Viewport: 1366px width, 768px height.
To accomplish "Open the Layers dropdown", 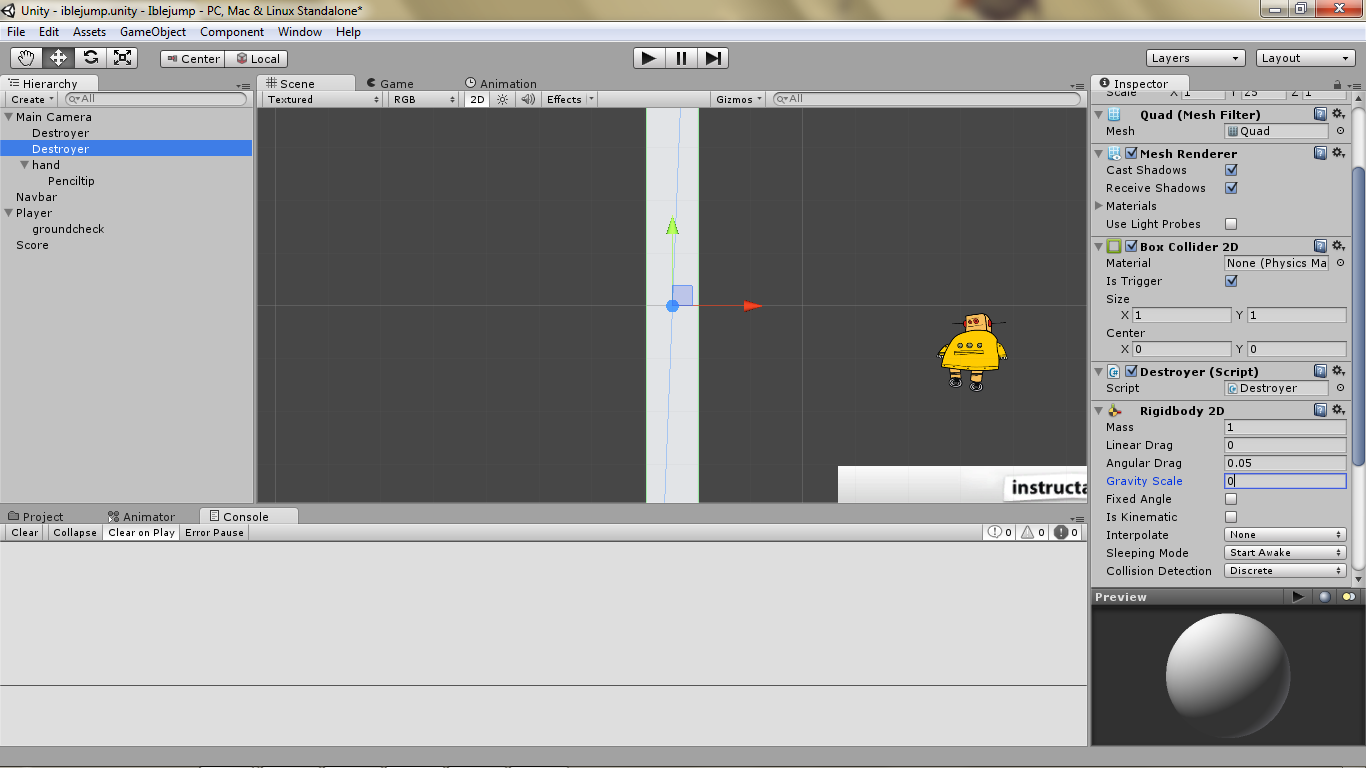I will [x=1195, y=58].
